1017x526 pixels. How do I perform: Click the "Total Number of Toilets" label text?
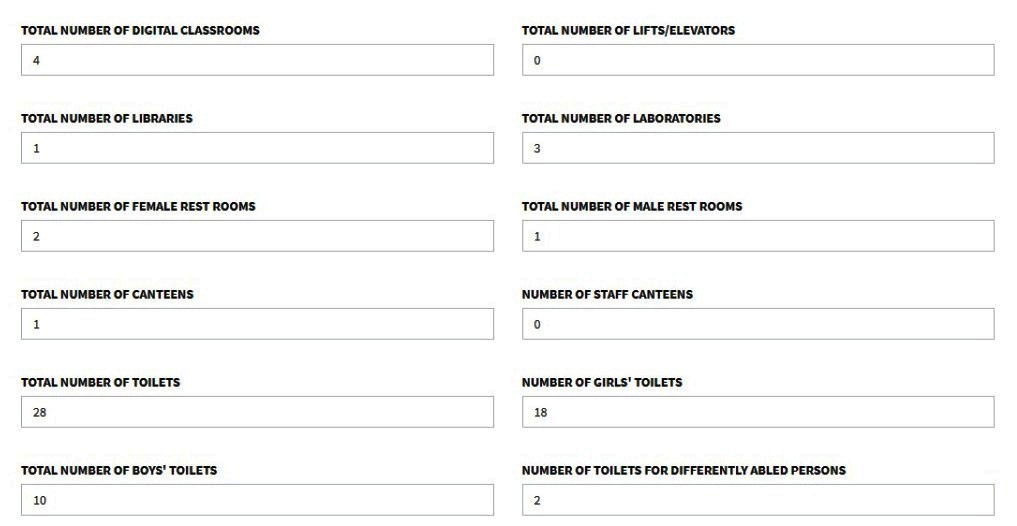(x=100, y=383)
